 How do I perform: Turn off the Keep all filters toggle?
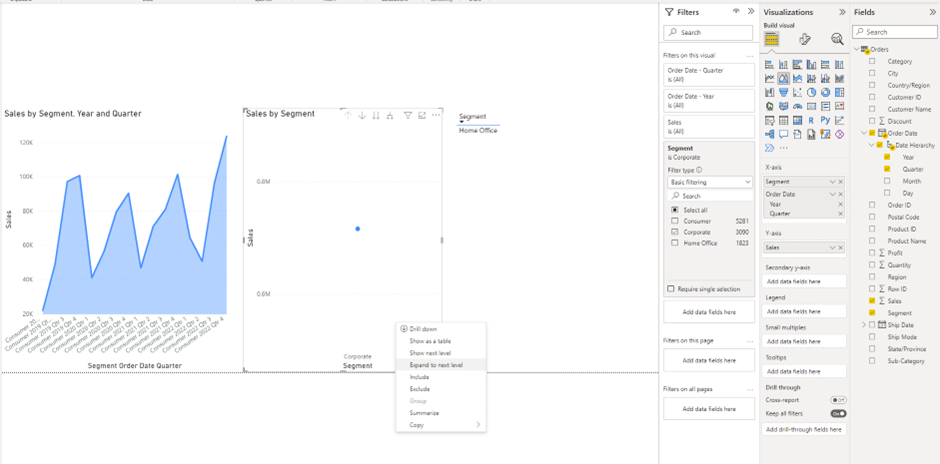pos(838,414)
